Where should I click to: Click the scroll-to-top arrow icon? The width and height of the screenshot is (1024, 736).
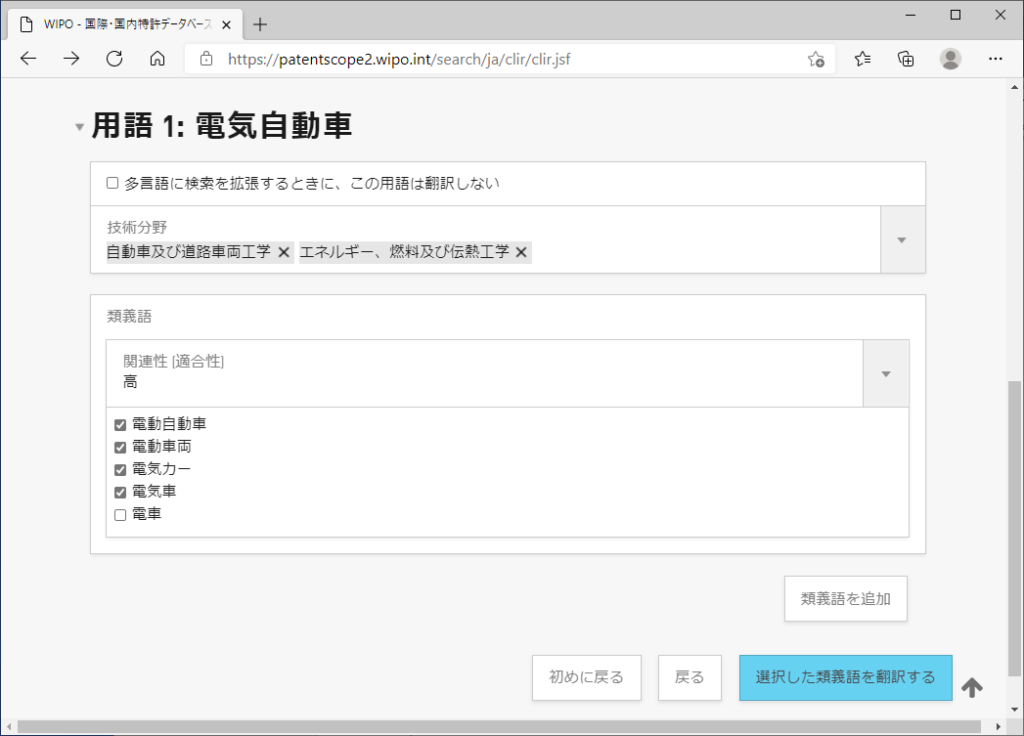pos(972,687)
